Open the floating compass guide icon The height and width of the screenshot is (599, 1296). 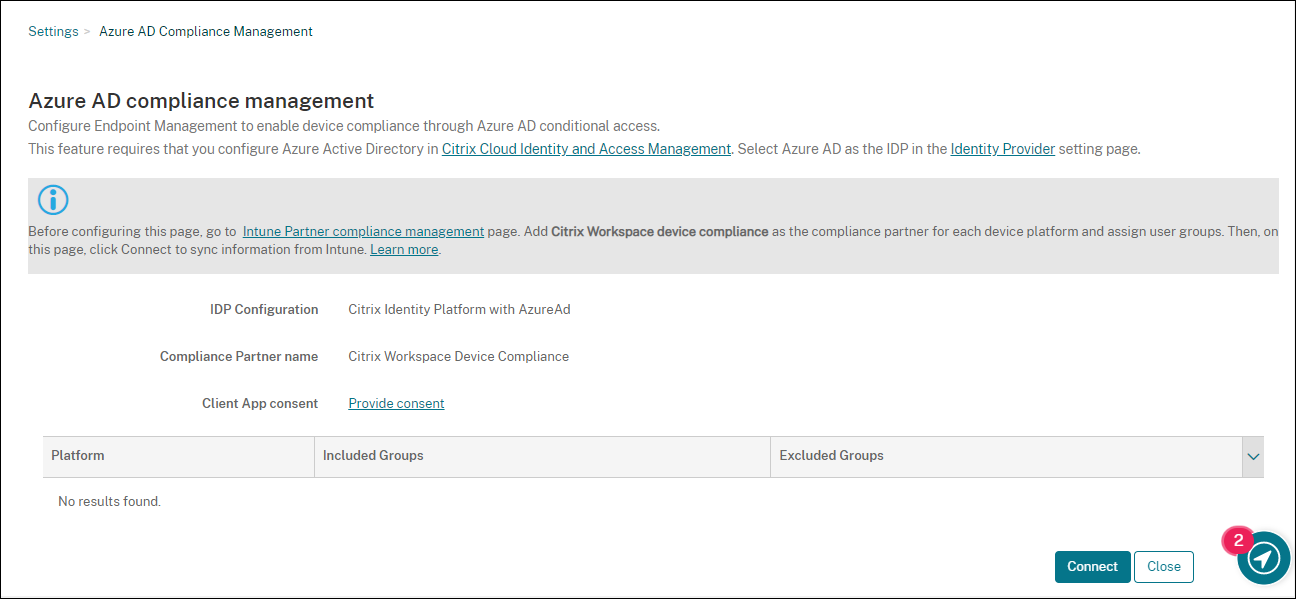point(1264,557)
